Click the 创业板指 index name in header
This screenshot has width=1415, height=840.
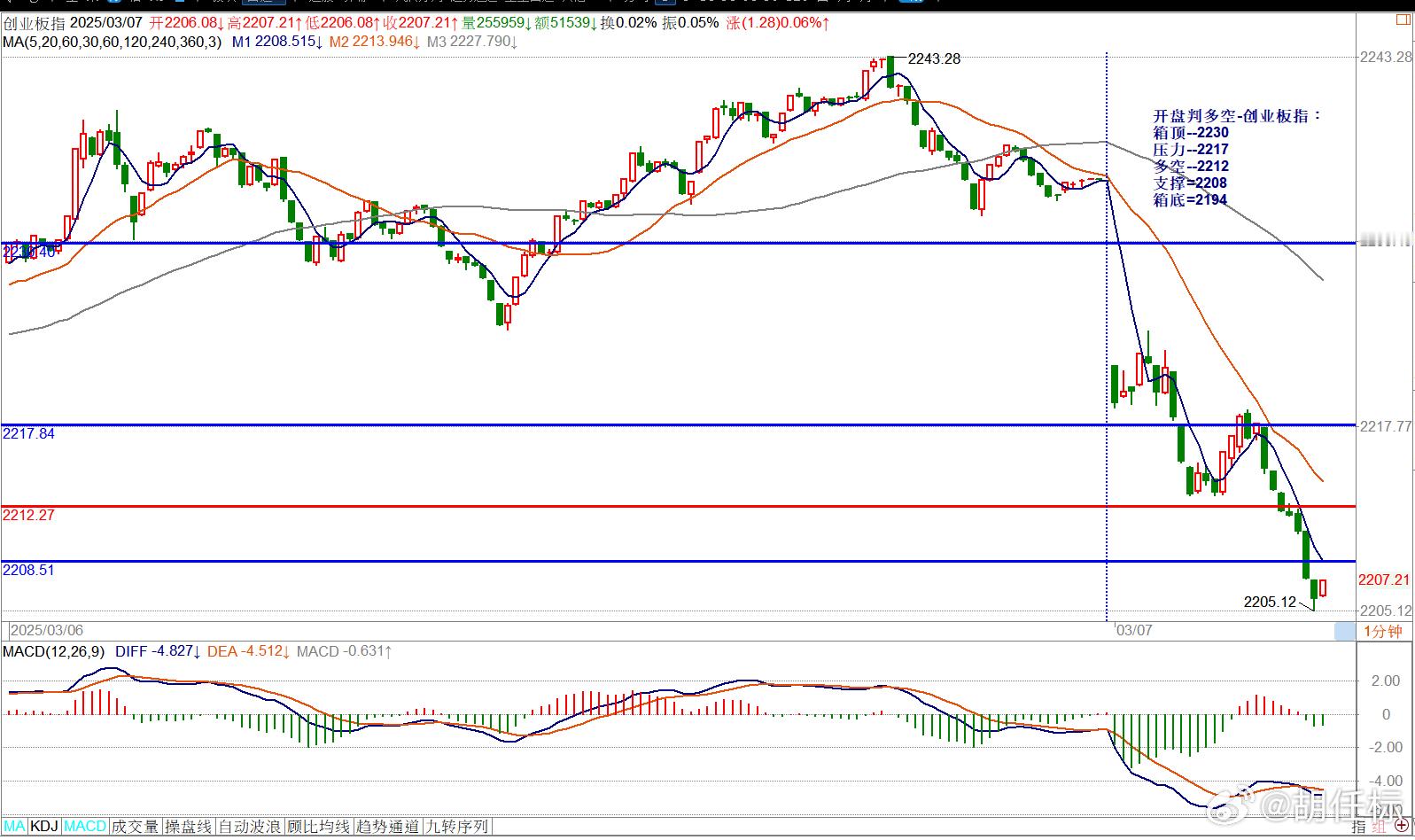[x=33, y=23]
